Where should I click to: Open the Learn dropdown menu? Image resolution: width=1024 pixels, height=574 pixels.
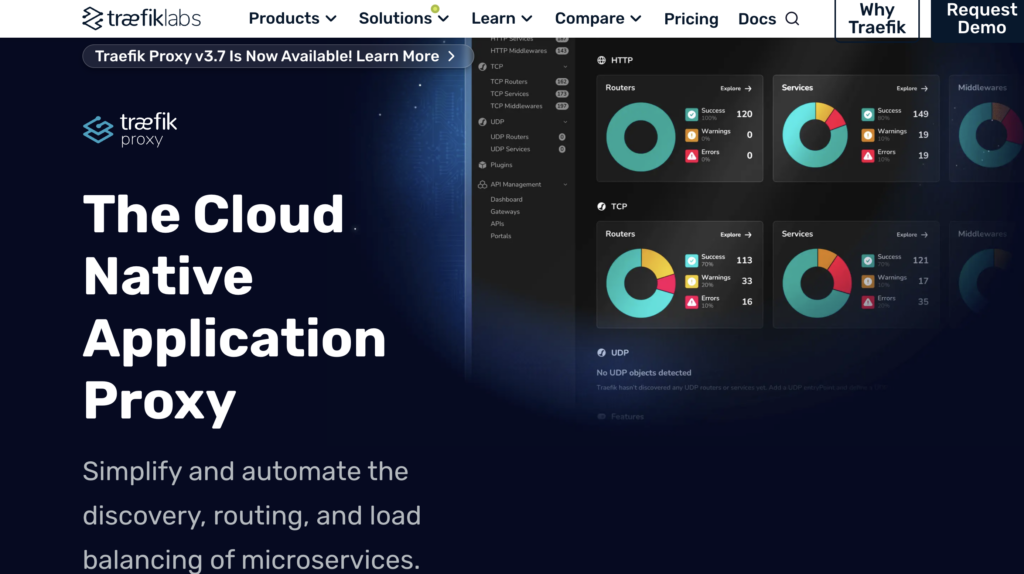(502, 18)
